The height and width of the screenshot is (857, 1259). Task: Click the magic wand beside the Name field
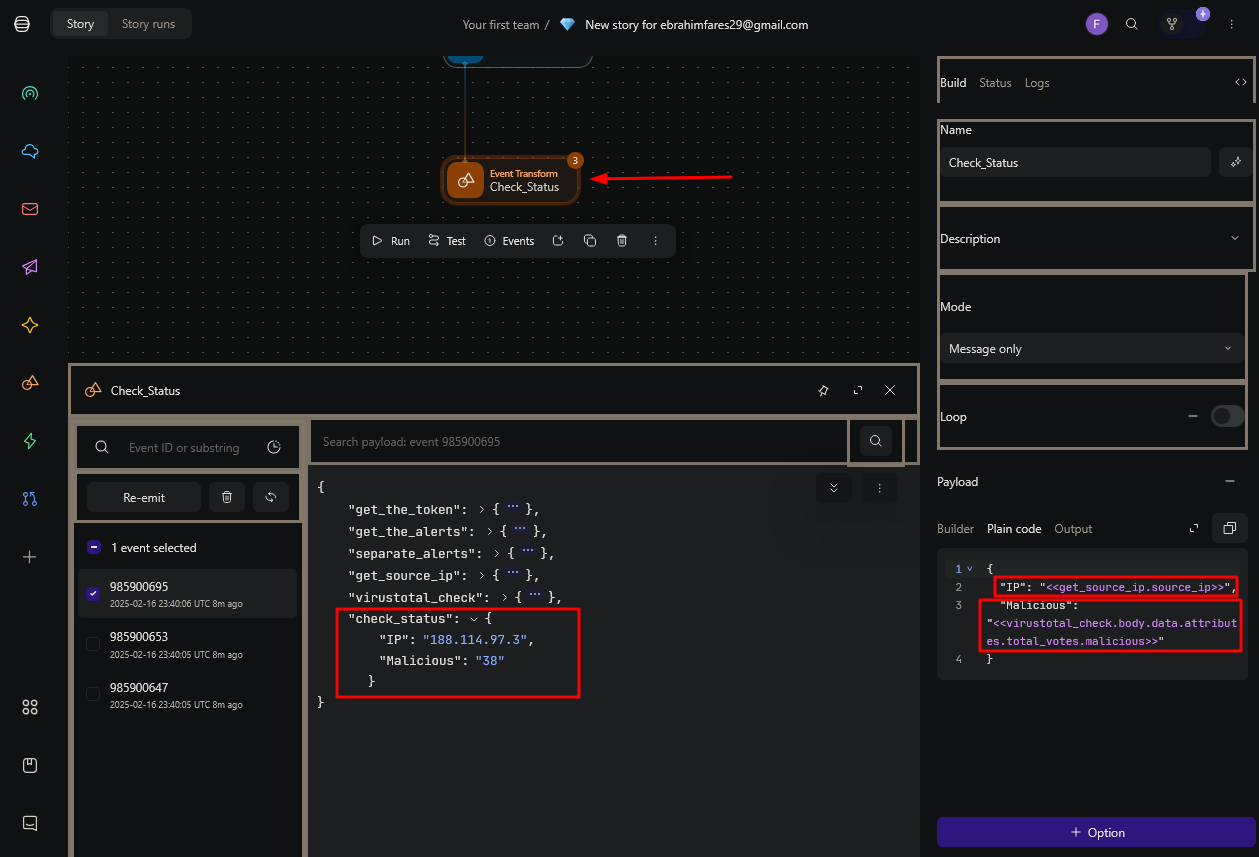point(1236,162)
